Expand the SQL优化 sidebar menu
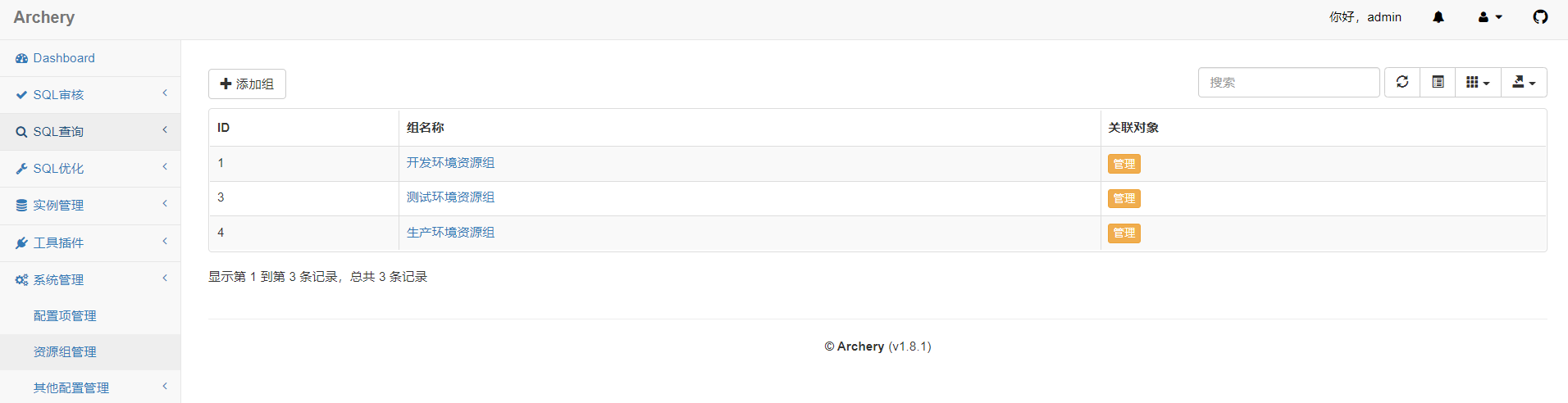This screenshot has height=403, width=1568. 59,169
